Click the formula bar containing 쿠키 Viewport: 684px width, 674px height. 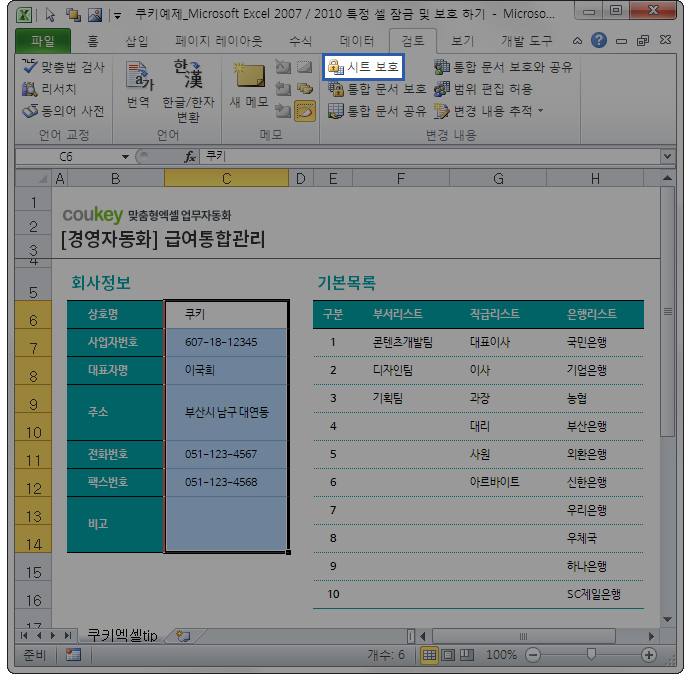[x=430, y=157]
